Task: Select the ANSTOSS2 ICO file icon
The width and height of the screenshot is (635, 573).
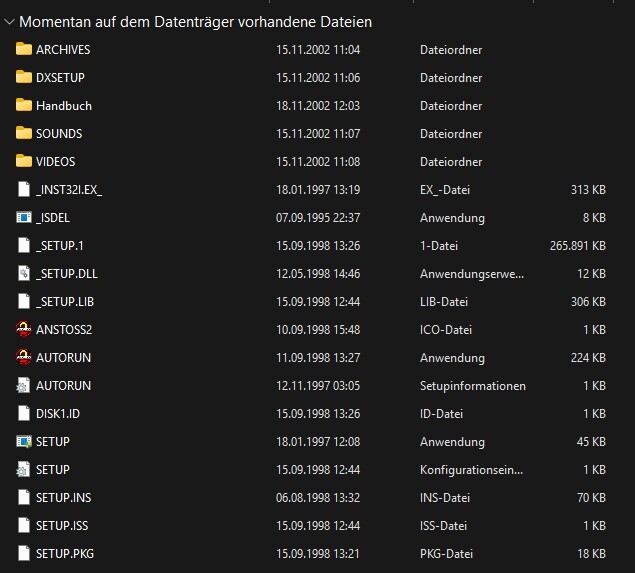Action: point(24,329)
